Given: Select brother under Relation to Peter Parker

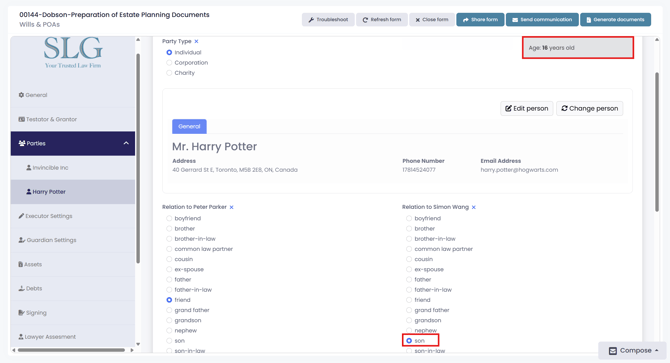Looking at the screenshot, I should pos(169,228).
